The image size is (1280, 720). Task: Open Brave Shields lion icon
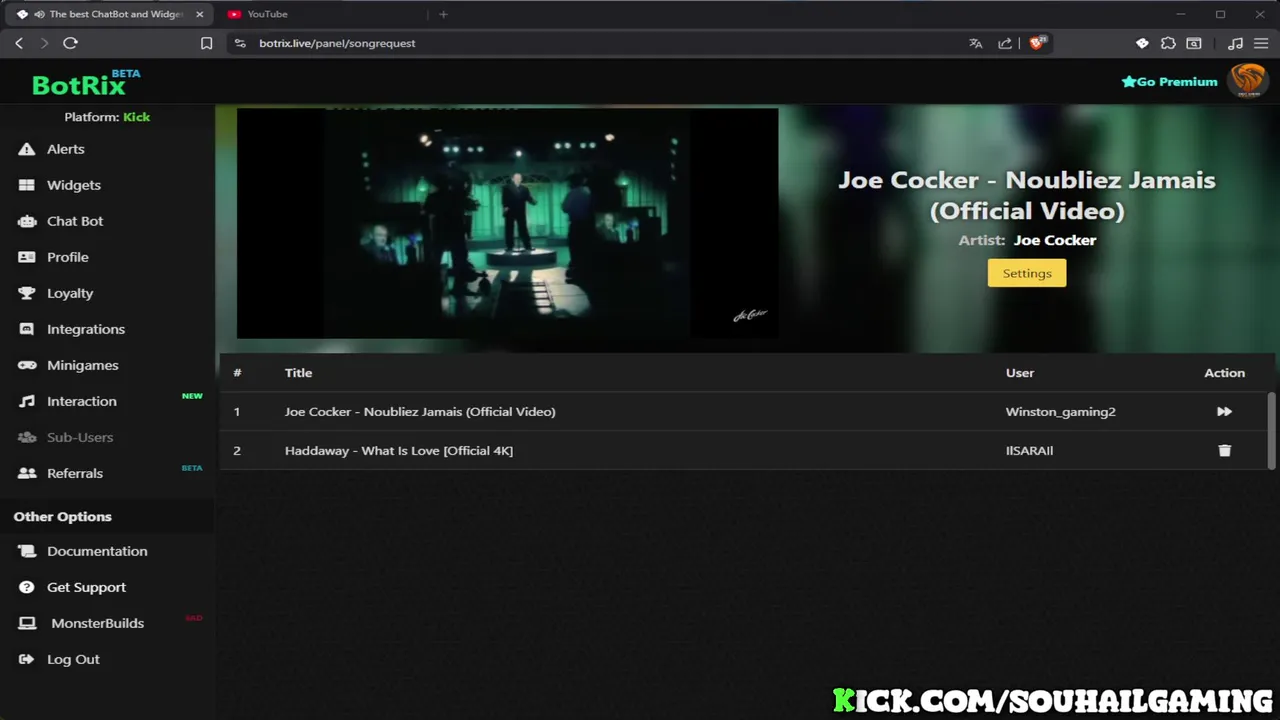[x=1036, y=43]
